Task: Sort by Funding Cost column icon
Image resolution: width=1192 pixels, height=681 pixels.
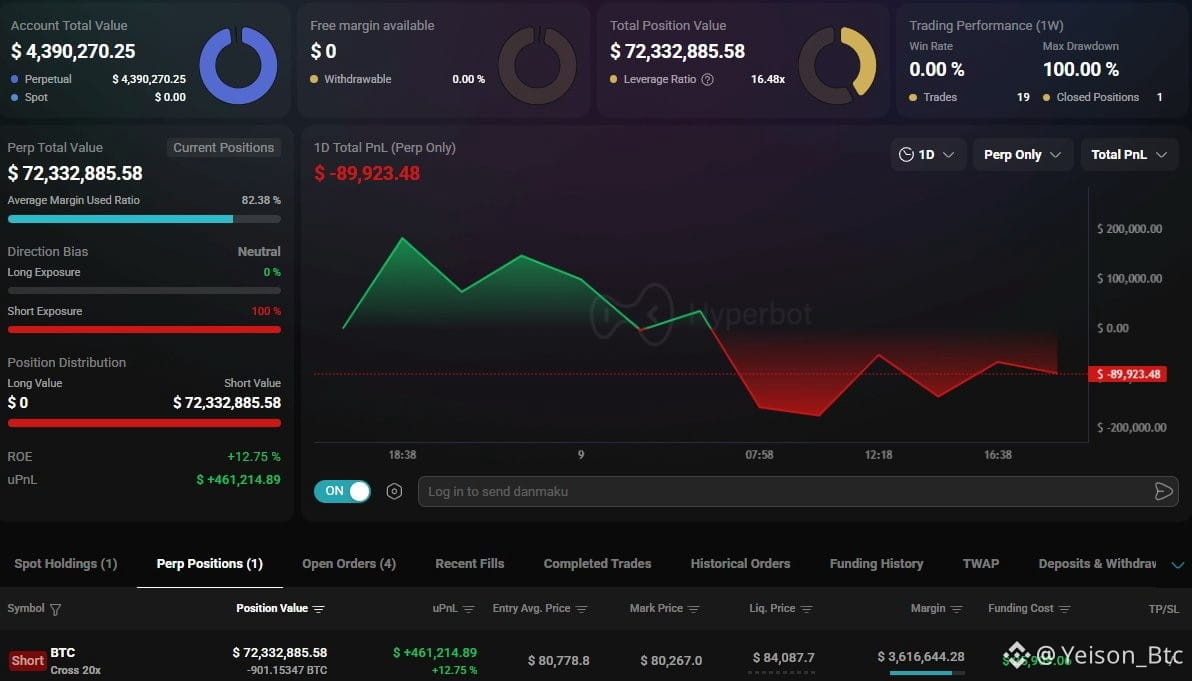Action: click(1064, 609)
